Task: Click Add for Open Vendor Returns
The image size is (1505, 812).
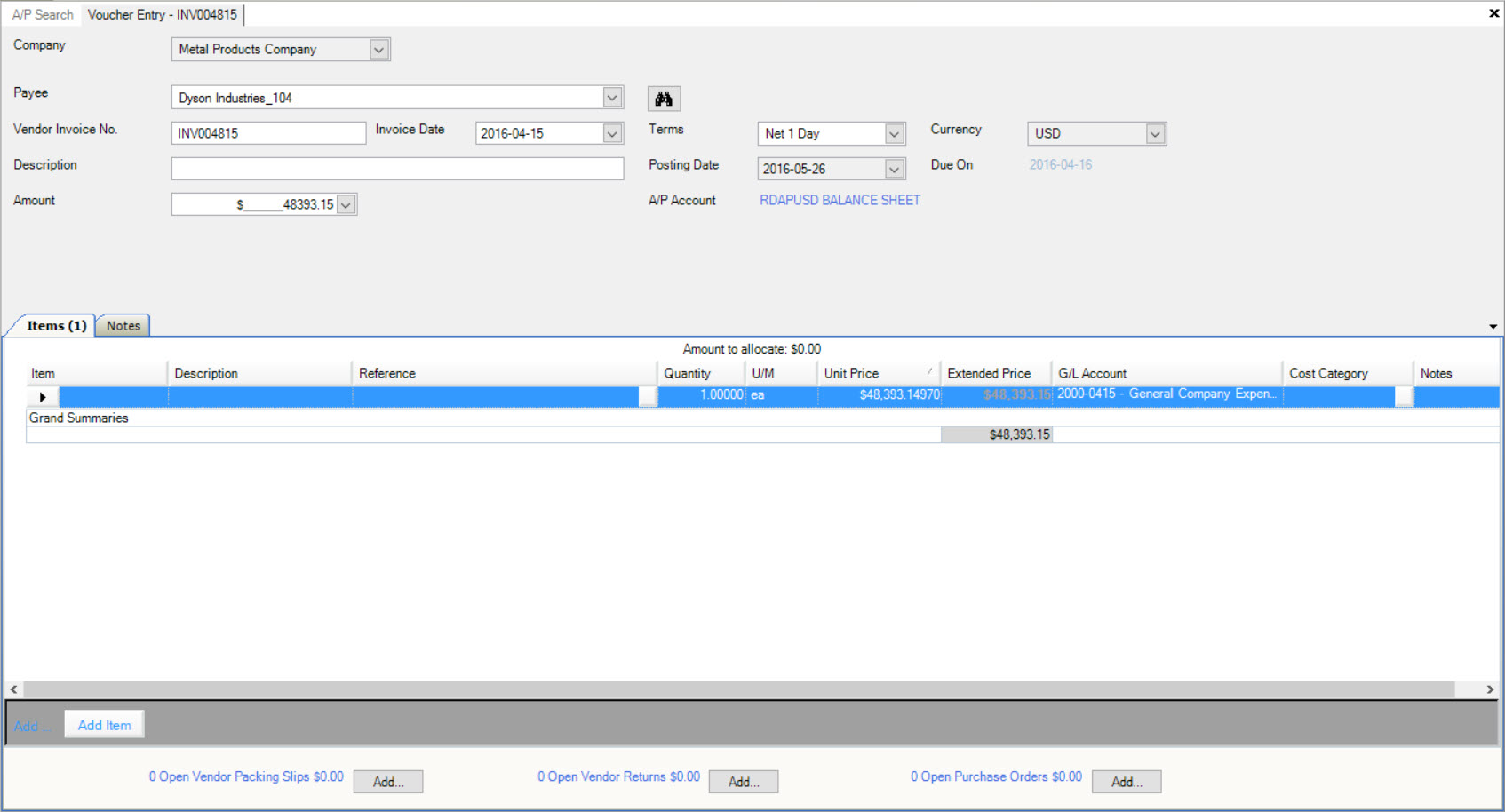Action: [744, 782]
